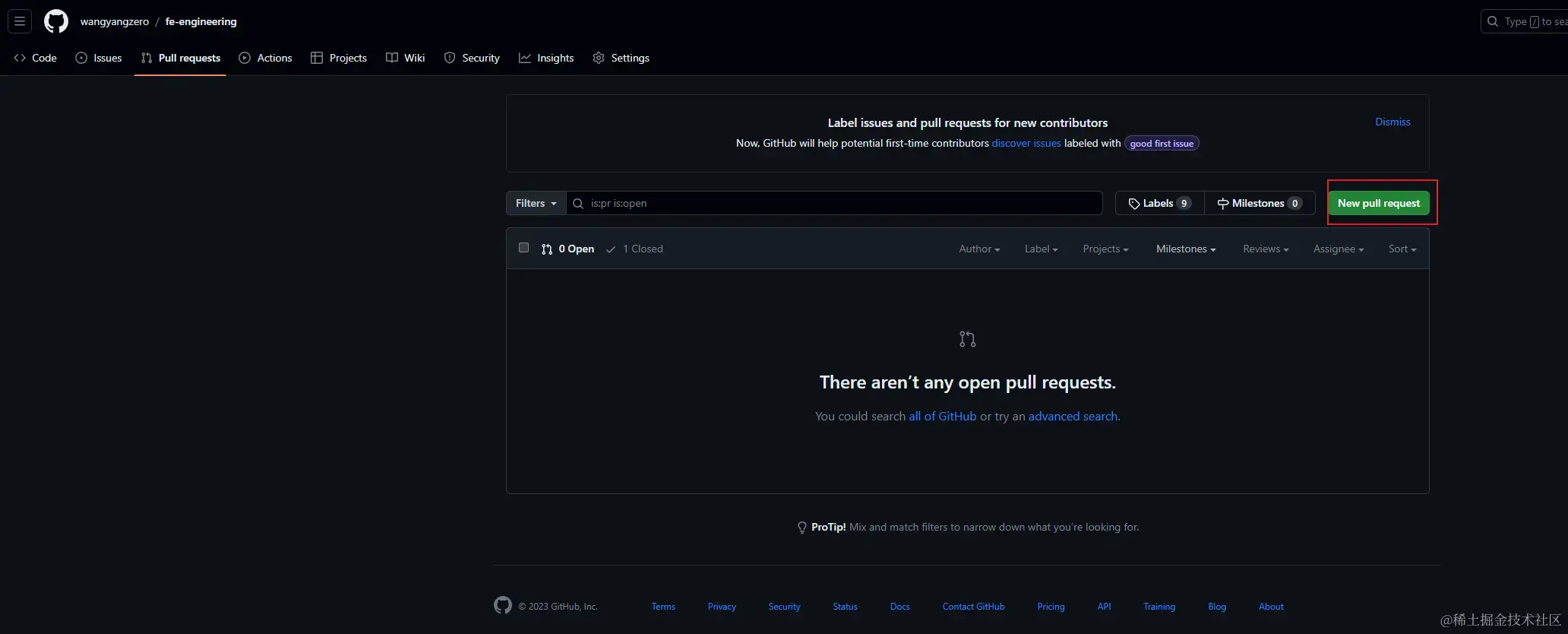Open the footer Blog link
The image size is (1568, 634).
[x=1217, y=607]
